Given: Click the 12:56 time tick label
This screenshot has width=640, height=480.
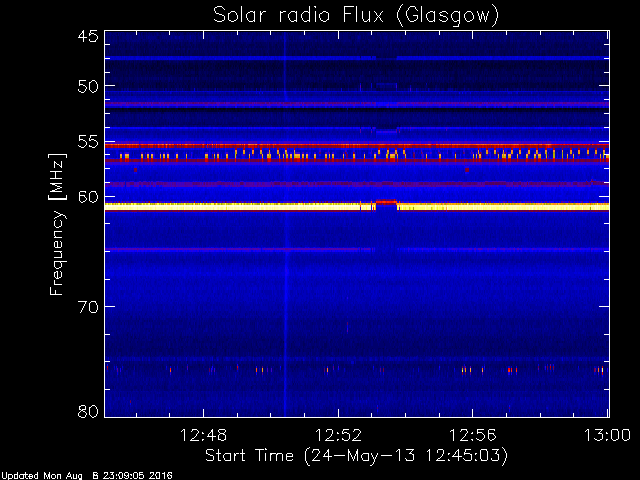Looking at the screenshot, I should point(473,435).
